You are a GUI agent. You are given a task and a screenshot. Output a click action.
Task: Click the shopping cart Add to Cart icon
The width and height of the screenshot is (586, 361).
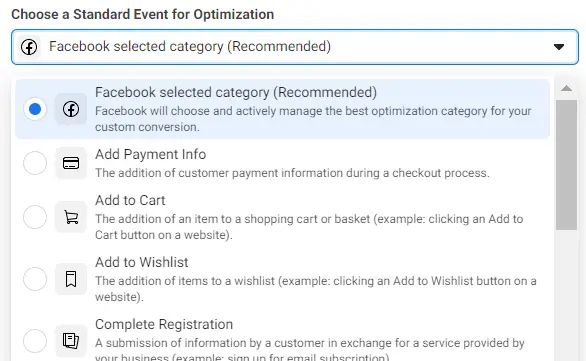tap(71, 217)
